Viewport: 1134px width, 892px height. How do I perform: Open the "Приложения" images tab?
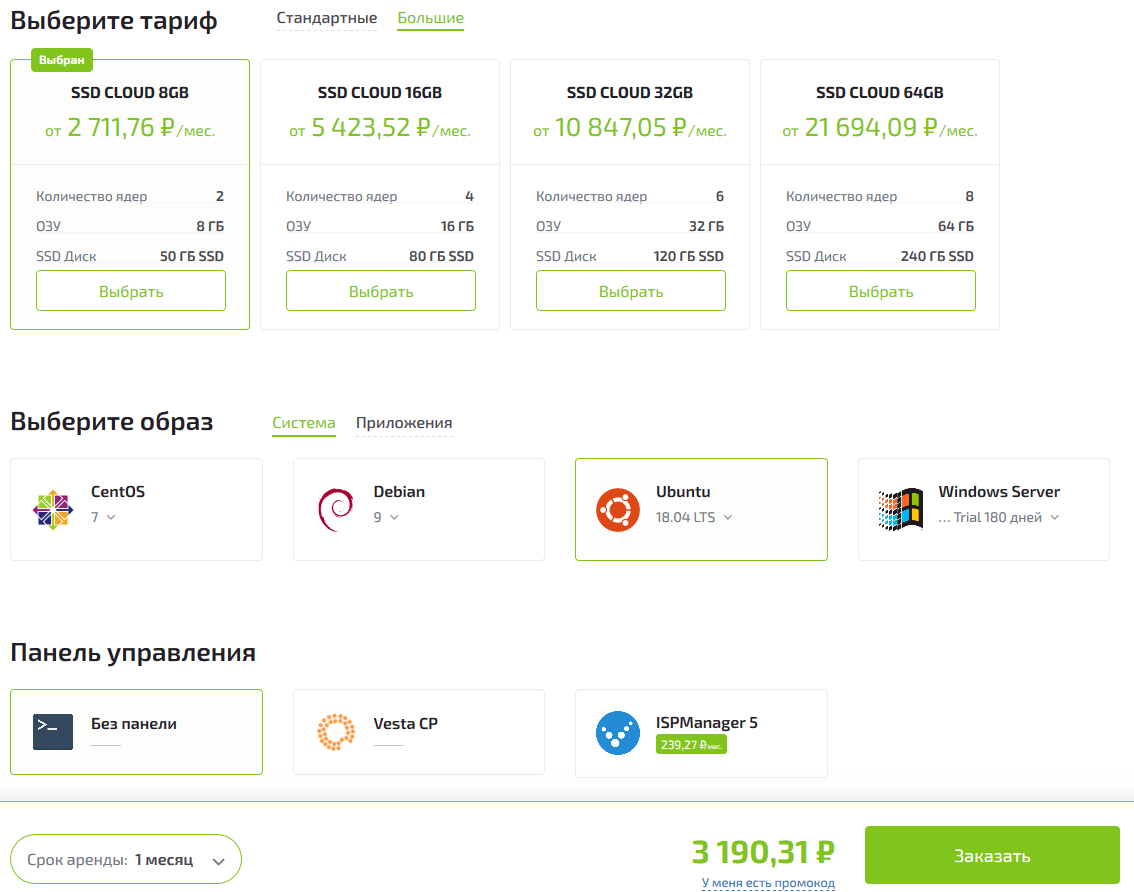point(404,423)
